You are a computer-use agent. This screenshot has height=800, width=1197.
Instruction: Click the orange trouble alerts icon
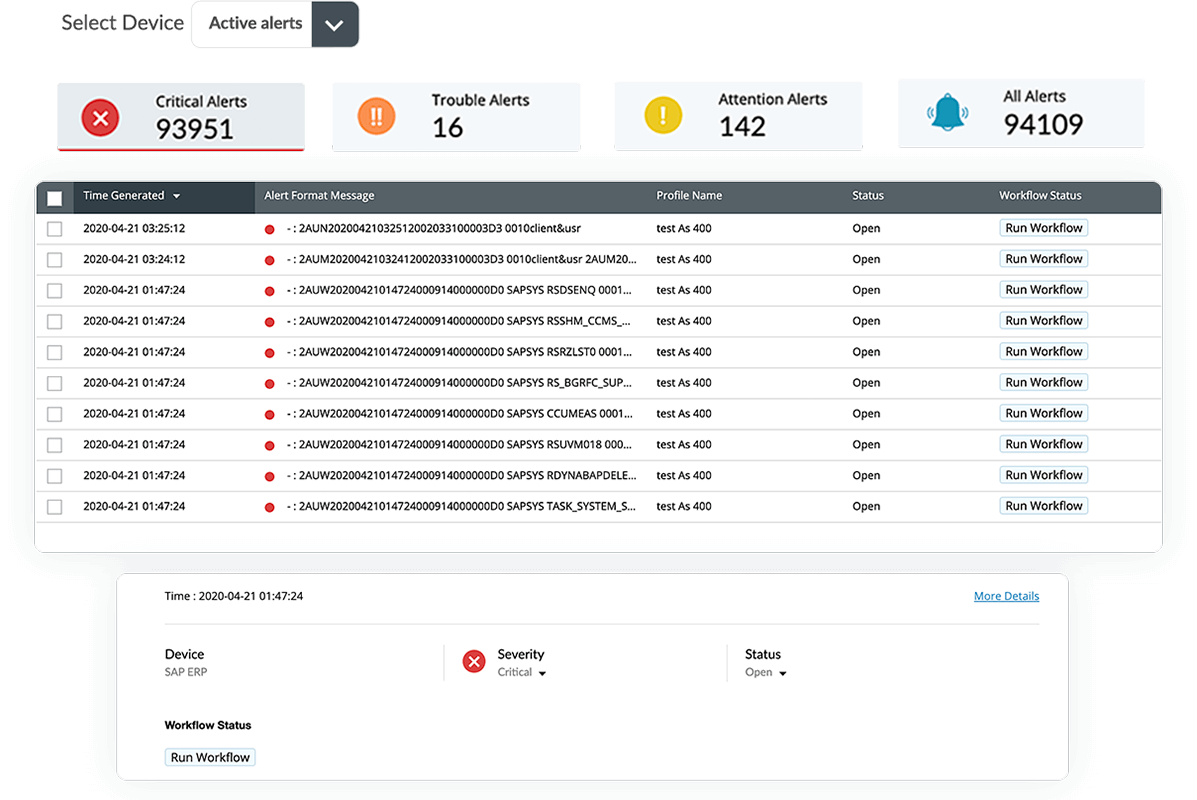376,116
